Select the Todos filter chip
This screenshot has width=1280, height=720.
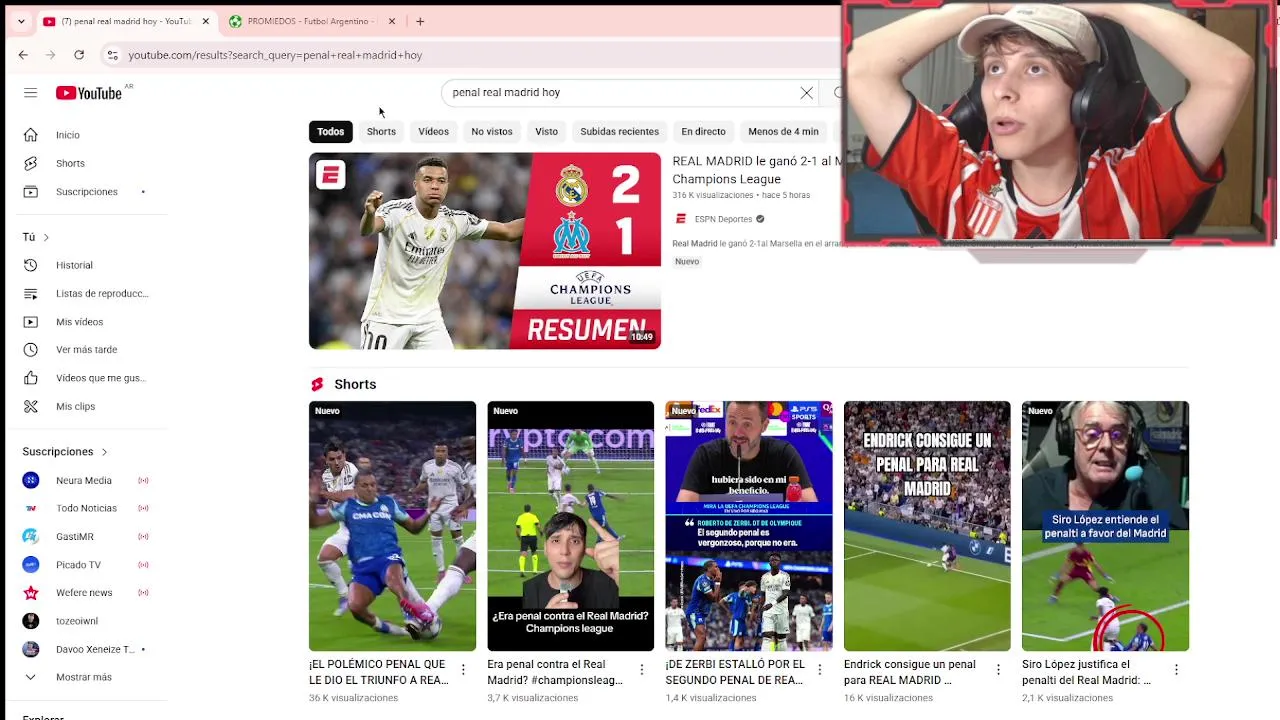[x=330, y=132]
